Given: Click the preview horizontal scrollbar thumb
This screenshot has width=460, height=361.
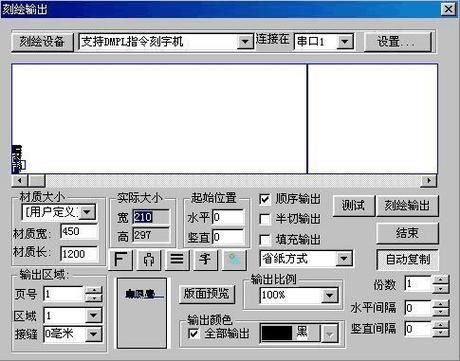Looking at the screenshot, I should 37,181.
